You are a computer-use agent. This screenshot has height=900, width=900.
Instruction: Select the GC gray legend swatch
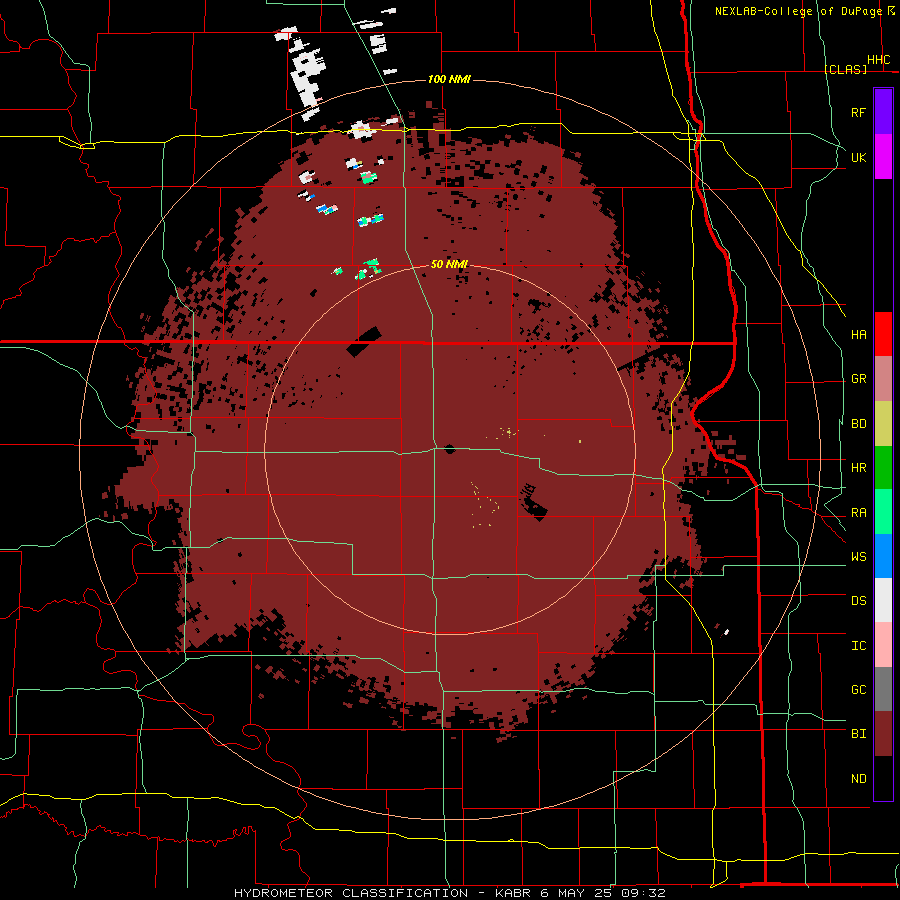883,689
